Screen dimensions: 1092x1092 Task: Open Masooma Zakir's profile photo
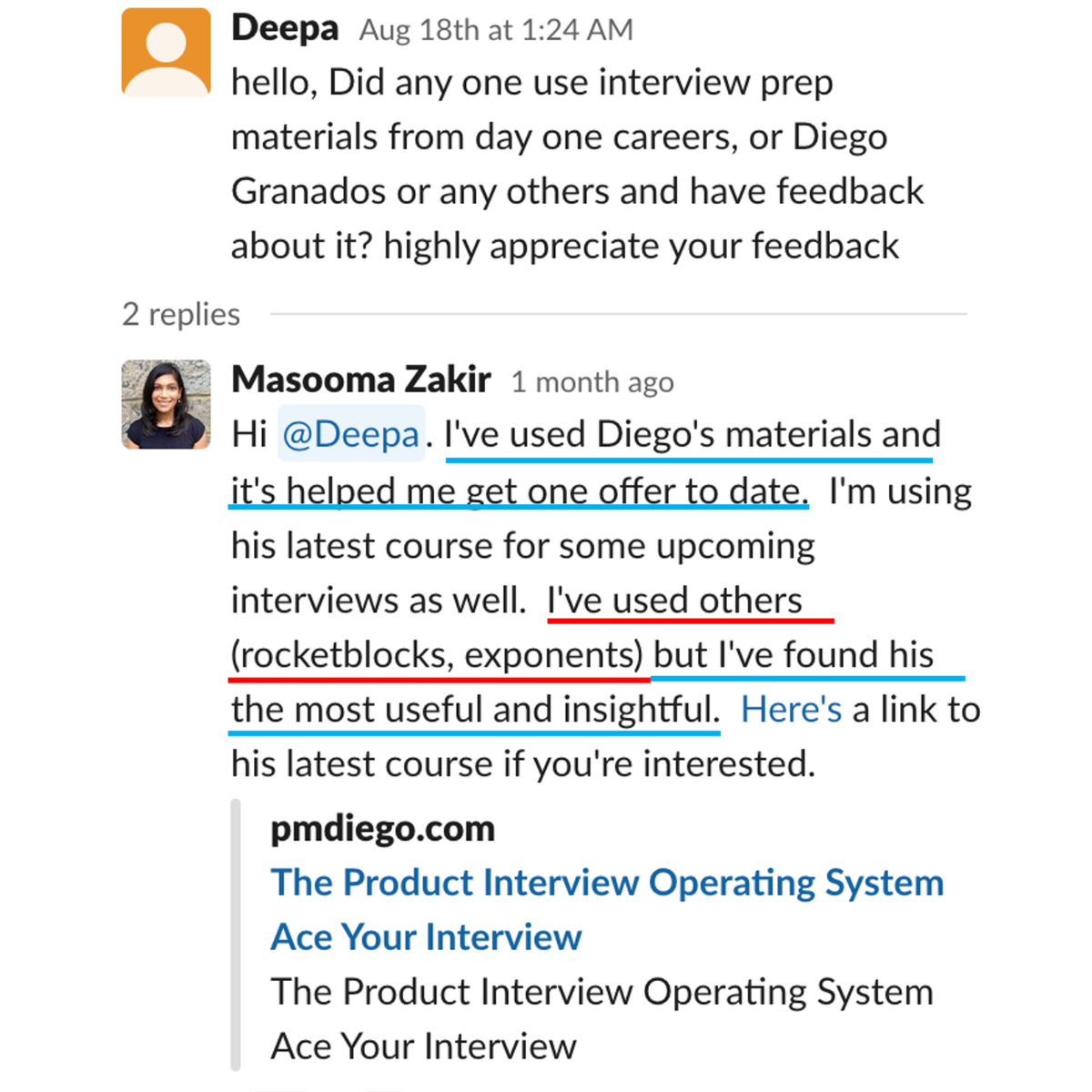[x=167, y=405]
